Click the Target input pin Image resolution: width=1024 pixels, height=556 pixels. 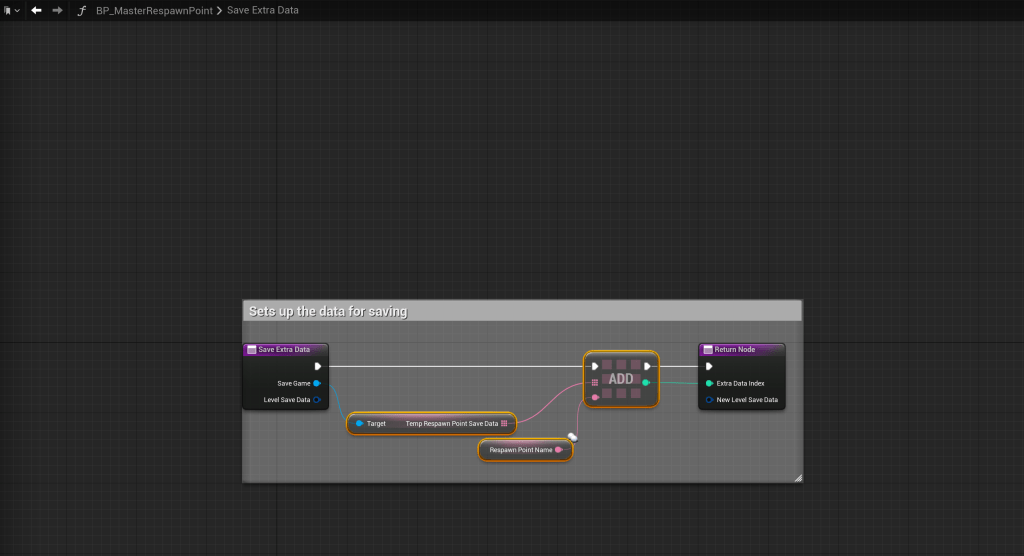[x=359, y=424]
